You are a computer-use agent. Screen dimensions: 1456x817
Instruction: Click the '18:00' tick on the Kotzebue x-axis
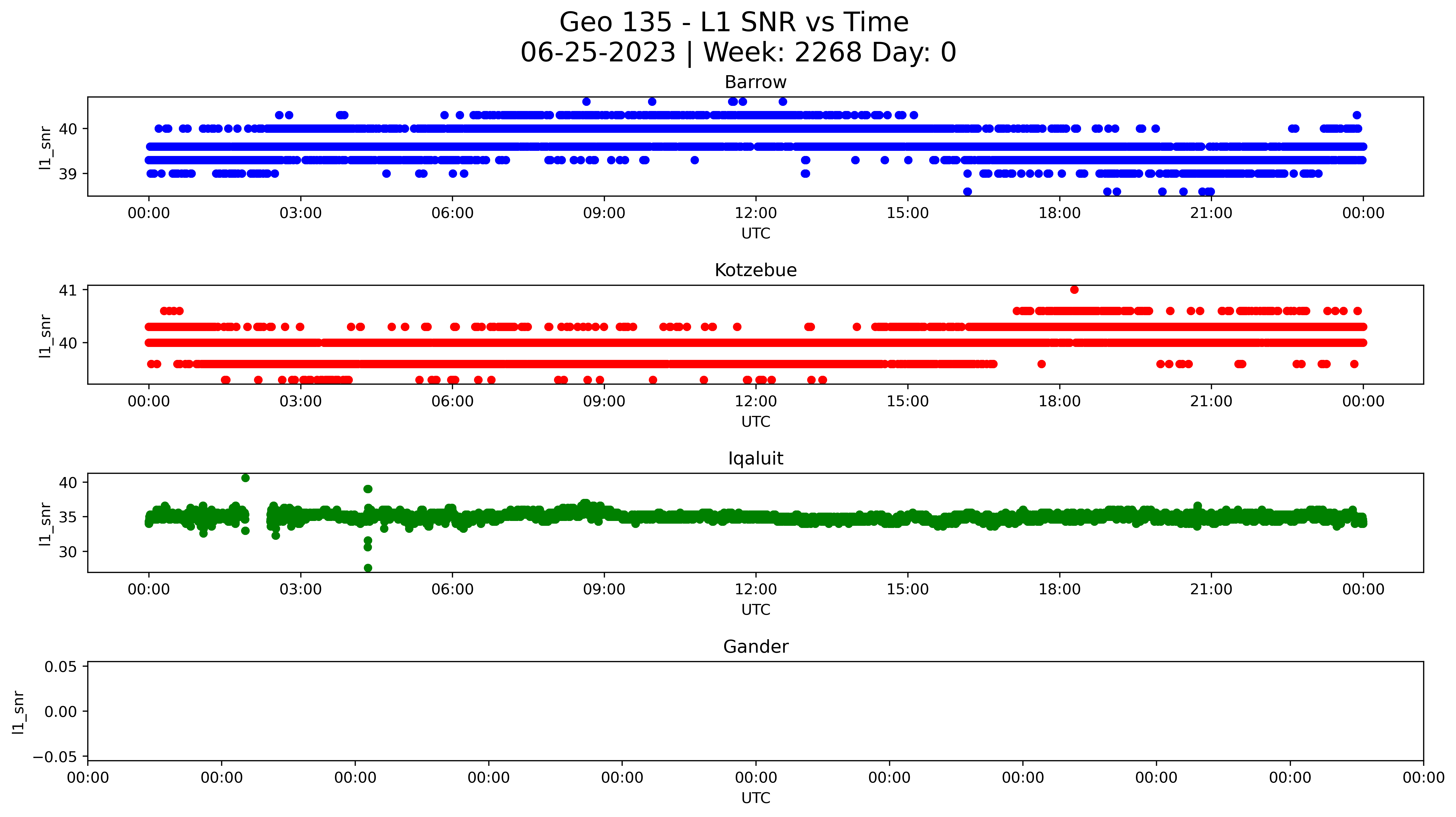click(x=1059, y=401)
